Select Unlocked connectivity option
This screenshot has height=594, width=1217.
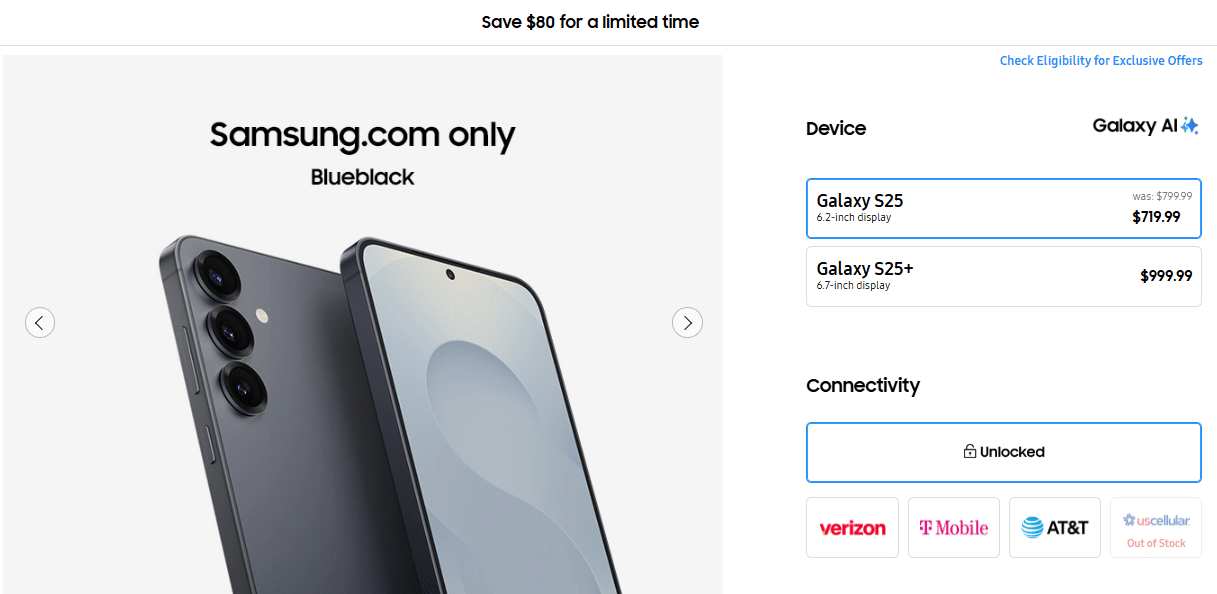(1004, 452)
